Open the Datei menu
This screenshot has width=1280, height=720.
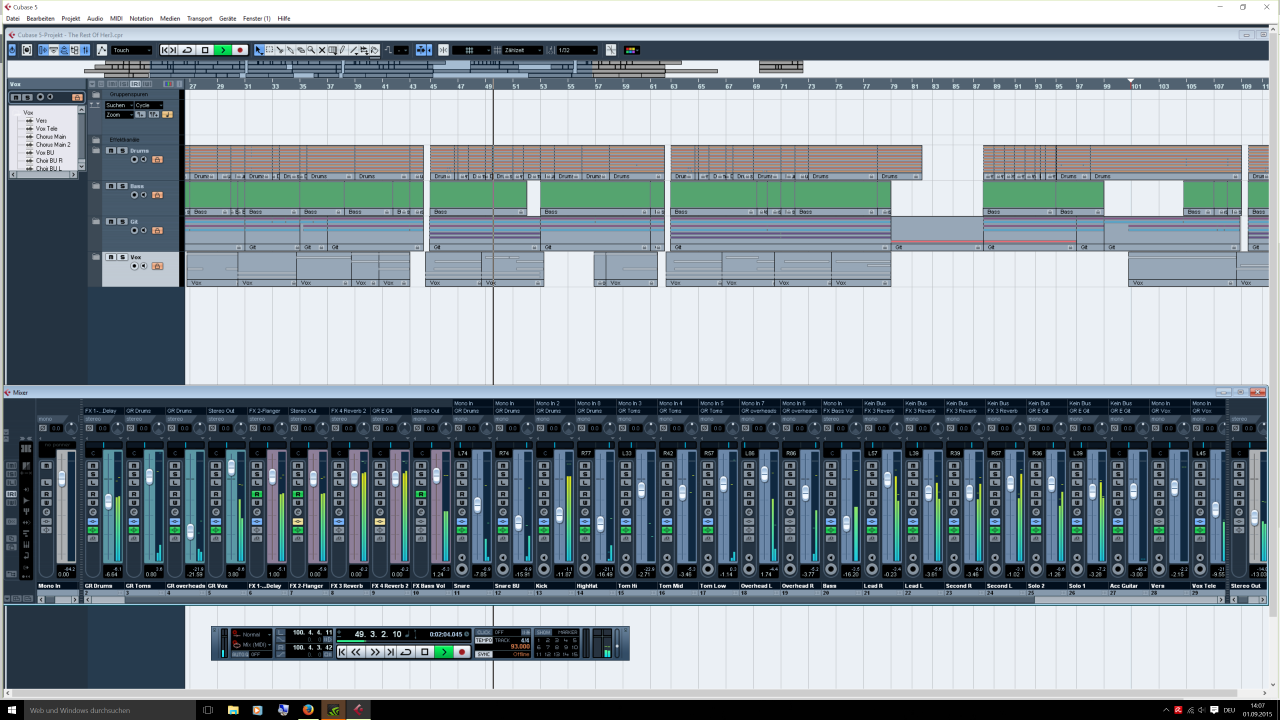coord(12,18)
